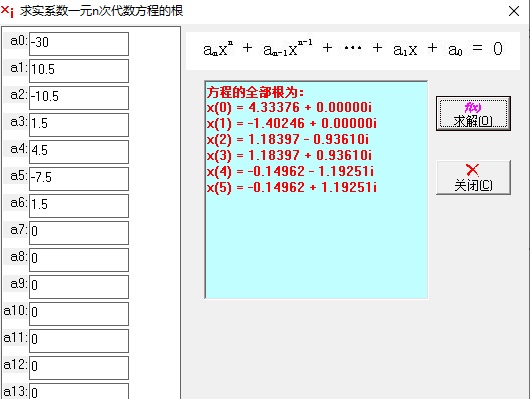Focus the a8 coefficient input field
Viewport: 530px width, 399px height.
click(x=79, y=260)
